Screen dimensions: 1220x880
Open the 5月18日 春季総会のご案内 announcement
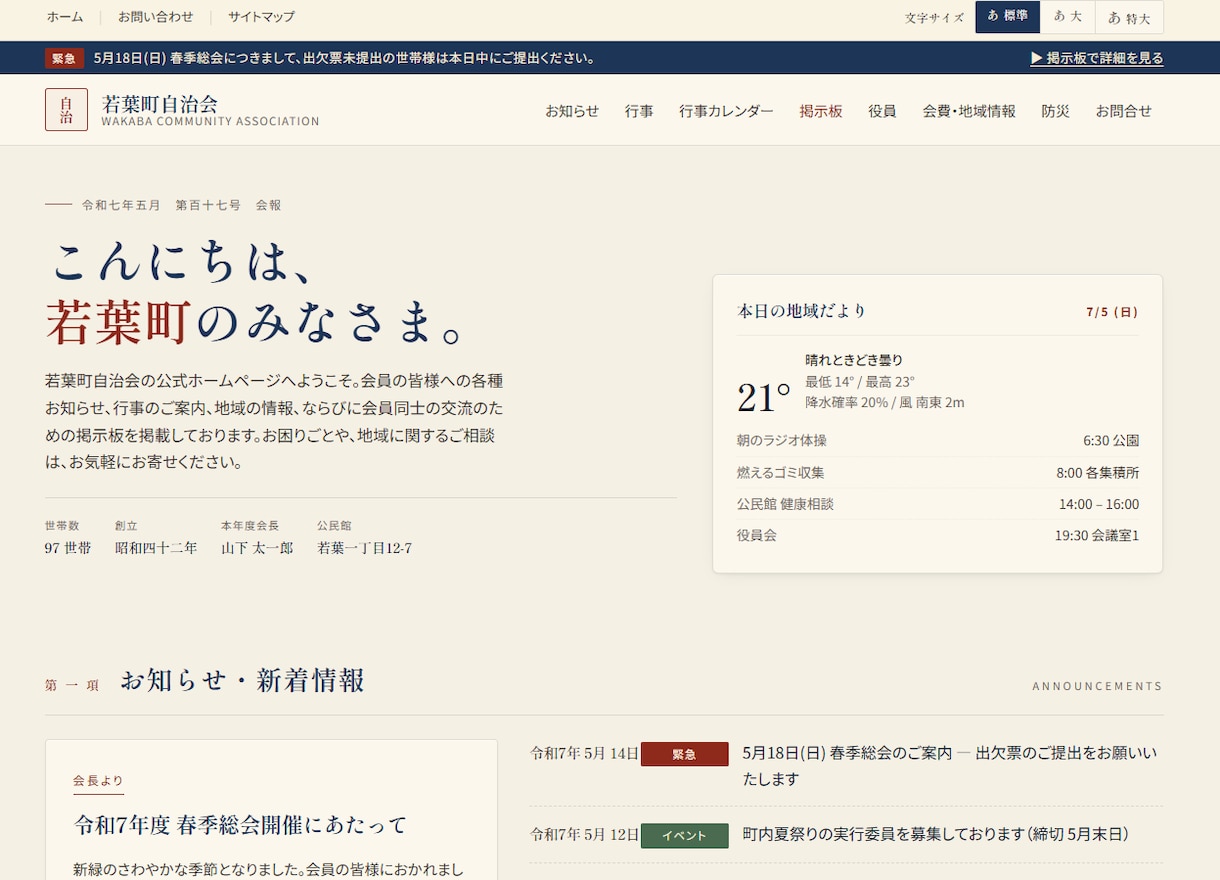coord(950,765)
